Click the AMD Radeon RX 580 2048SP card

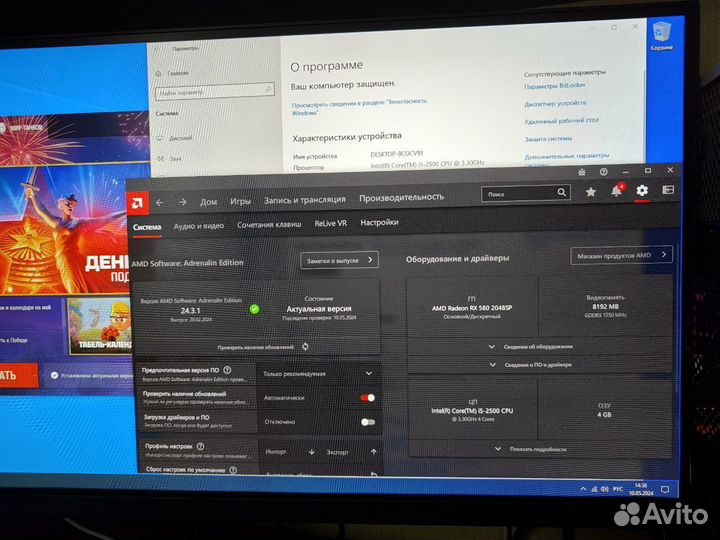pos(472,308)
